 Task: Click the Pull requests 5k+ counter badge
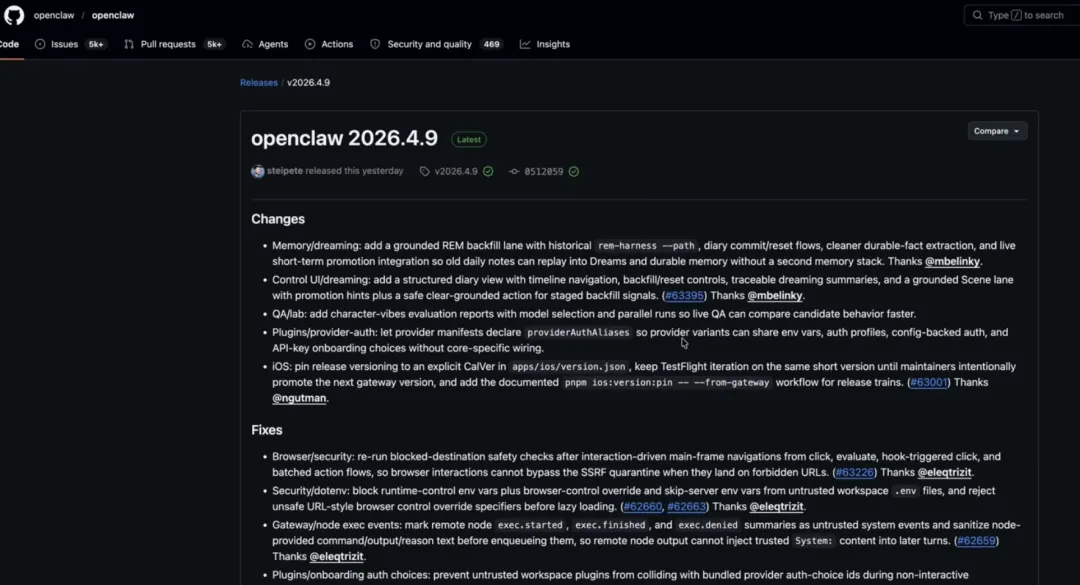[x=214, y=44]
